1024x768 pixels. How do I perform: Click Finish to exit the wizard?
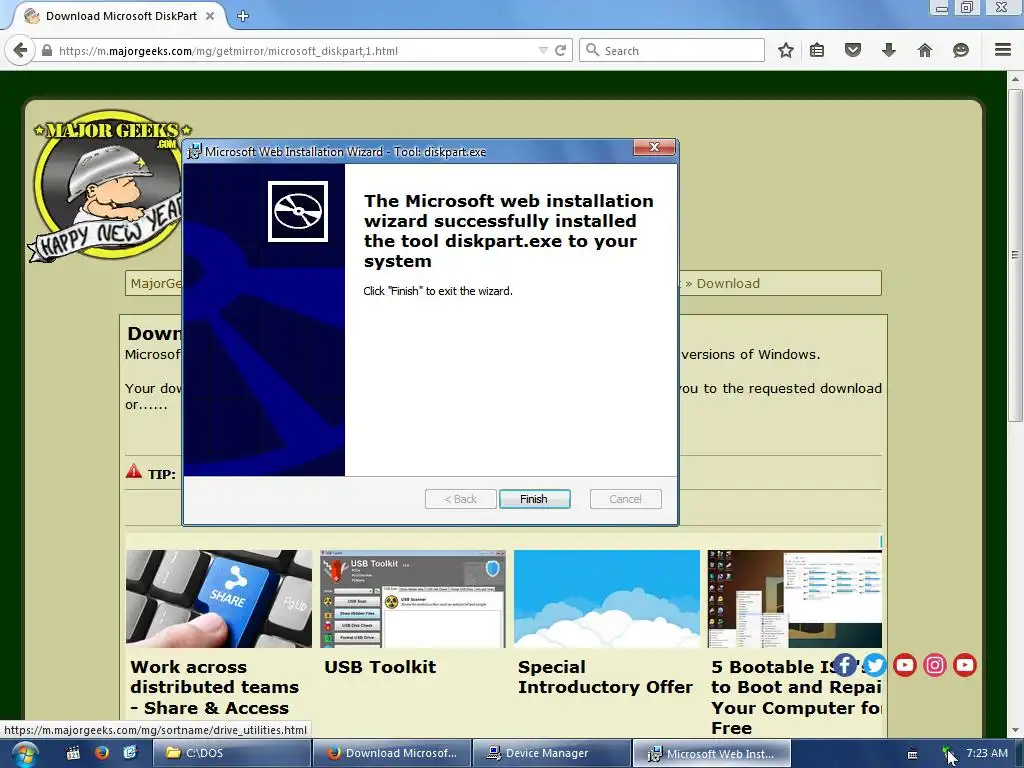click(x=534, y=499)
